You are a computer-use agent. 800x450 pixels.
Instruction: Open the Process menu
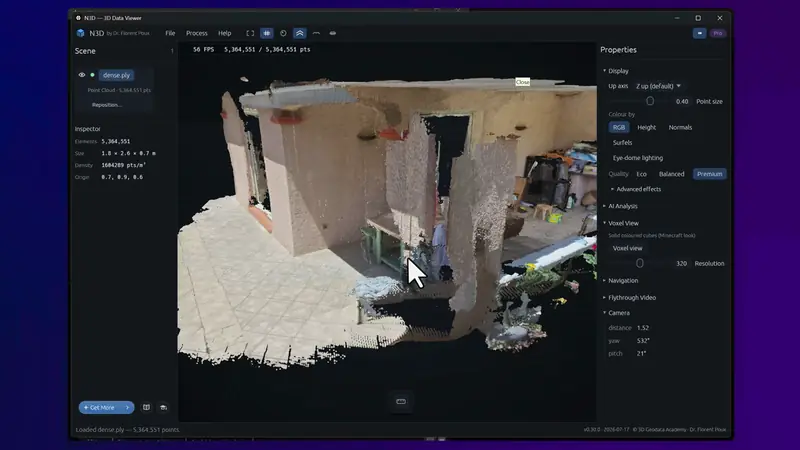[x=196, y=33]
